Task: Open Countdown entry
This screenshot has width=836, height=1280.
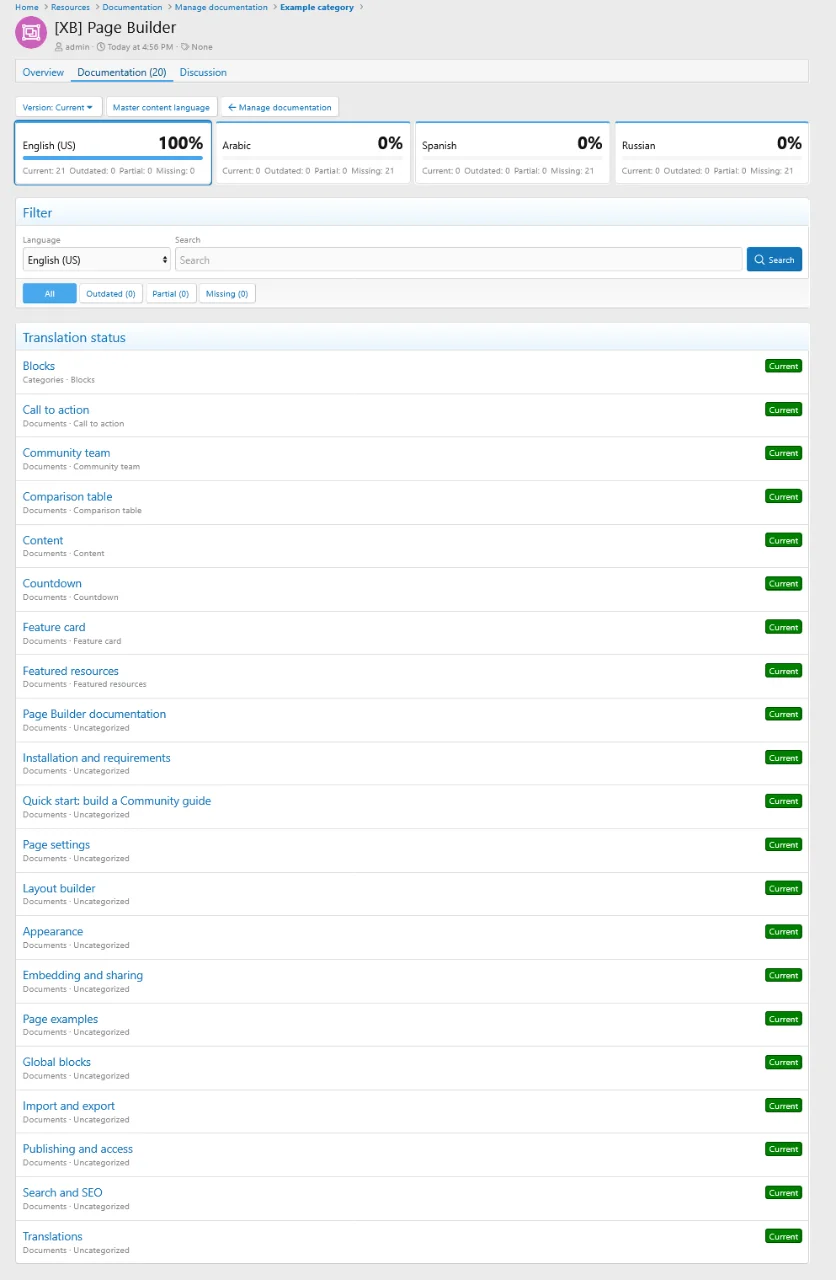Action: coord(52,584)
